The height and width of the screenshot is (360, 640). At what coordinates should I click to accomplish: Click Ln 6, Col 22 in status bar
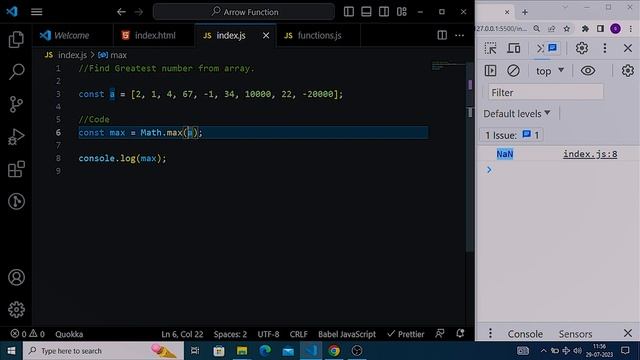coord(182,334)
